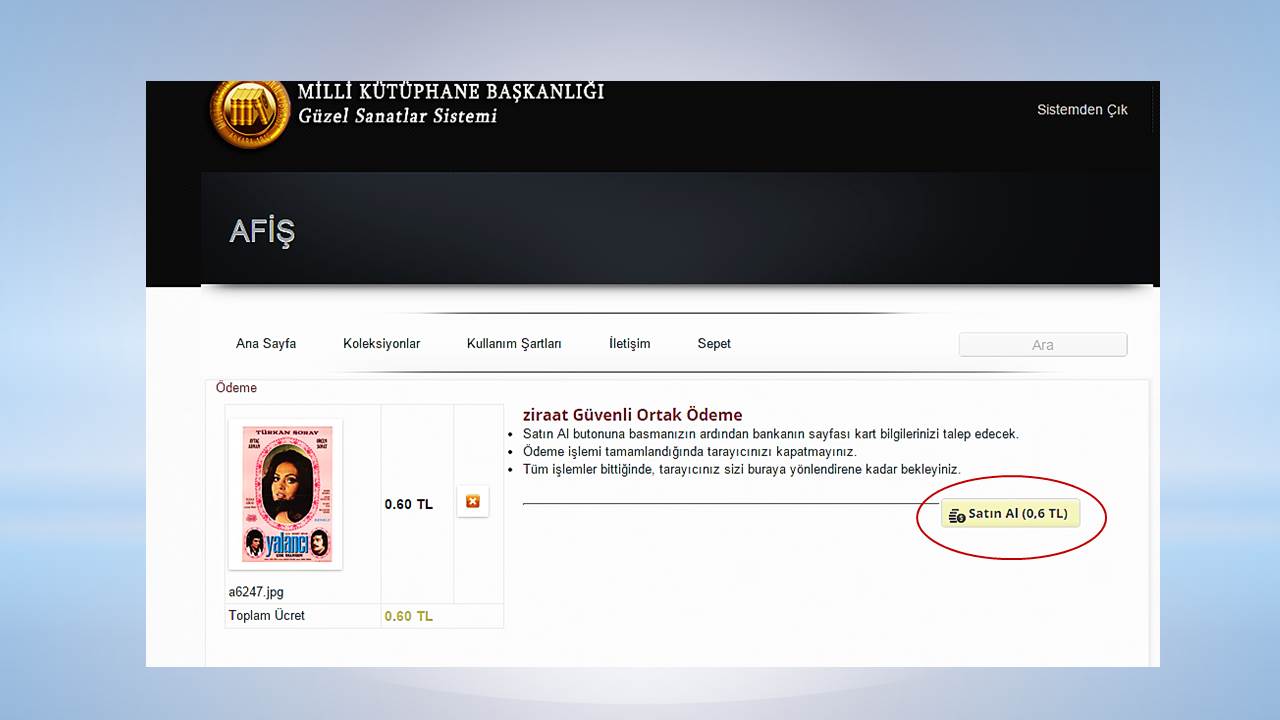The width and height of the screenshot is (1280, 720).
Task: Click the ziraat Güvenli Ortak Ödeme heading
Action: coord(632,415)
